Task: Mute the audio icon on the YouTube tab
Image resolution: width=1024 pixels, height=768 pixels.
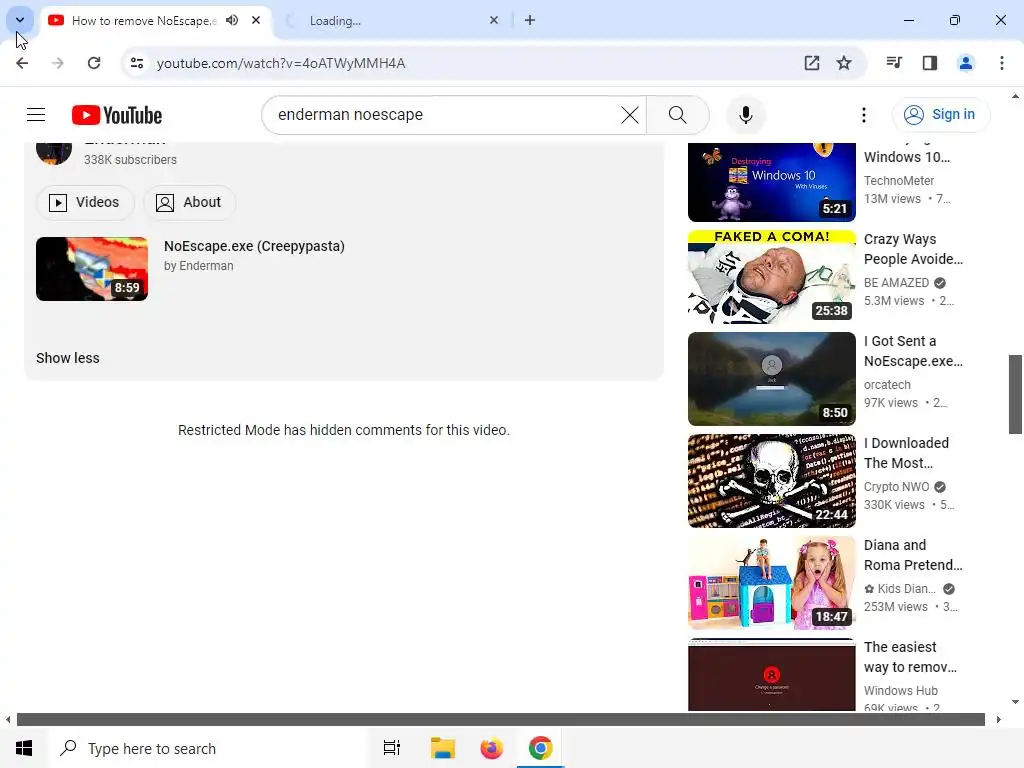Action: pyautogui.click(x=232, y=20)
